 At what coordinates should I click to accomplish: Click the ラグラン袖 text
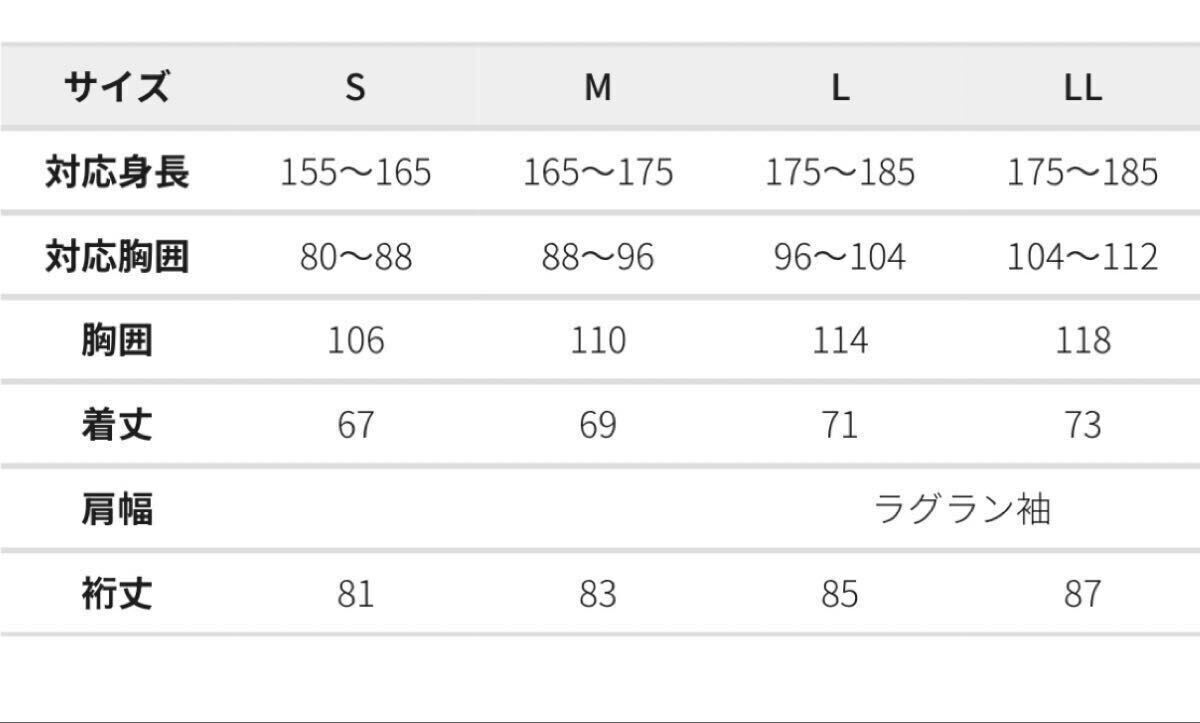[962, 510]
